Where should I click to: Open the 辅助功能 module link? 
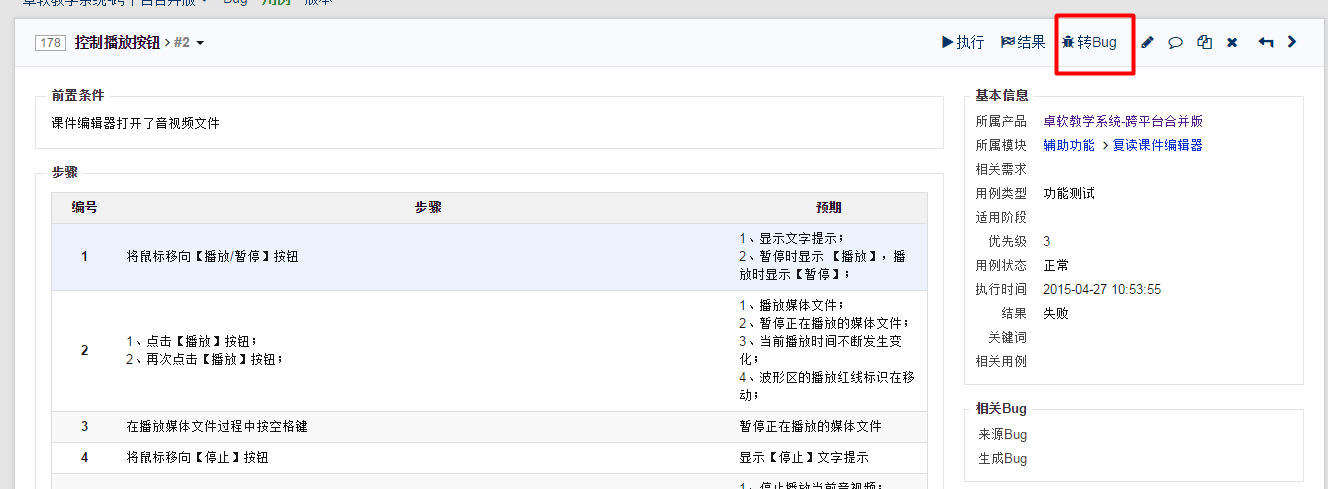point(1068,145)
